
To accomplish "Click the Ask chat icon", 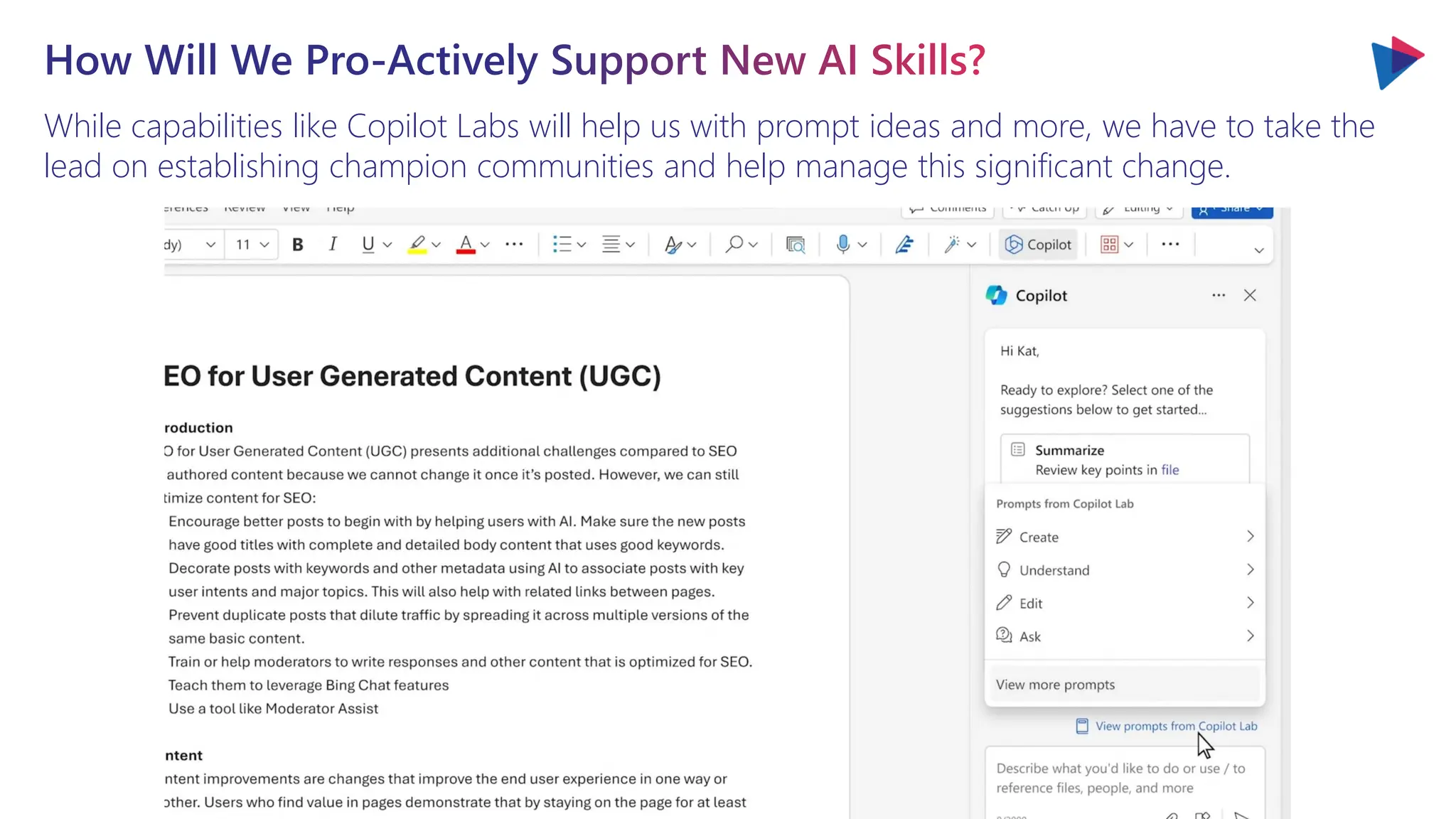I will tap(1004, 636).
